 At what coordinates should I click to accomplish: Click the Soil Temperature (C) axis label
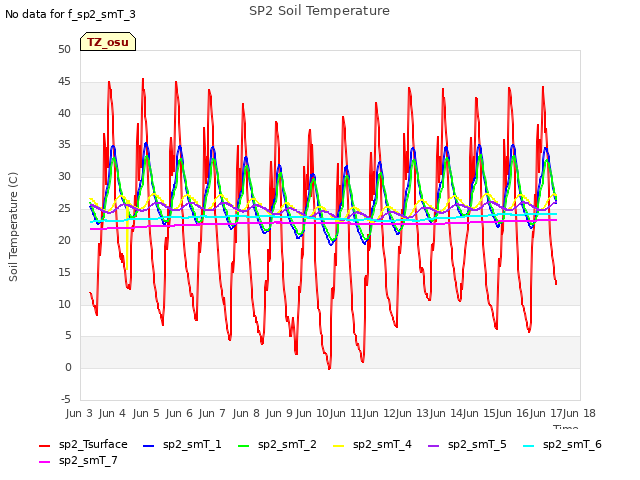13,227
